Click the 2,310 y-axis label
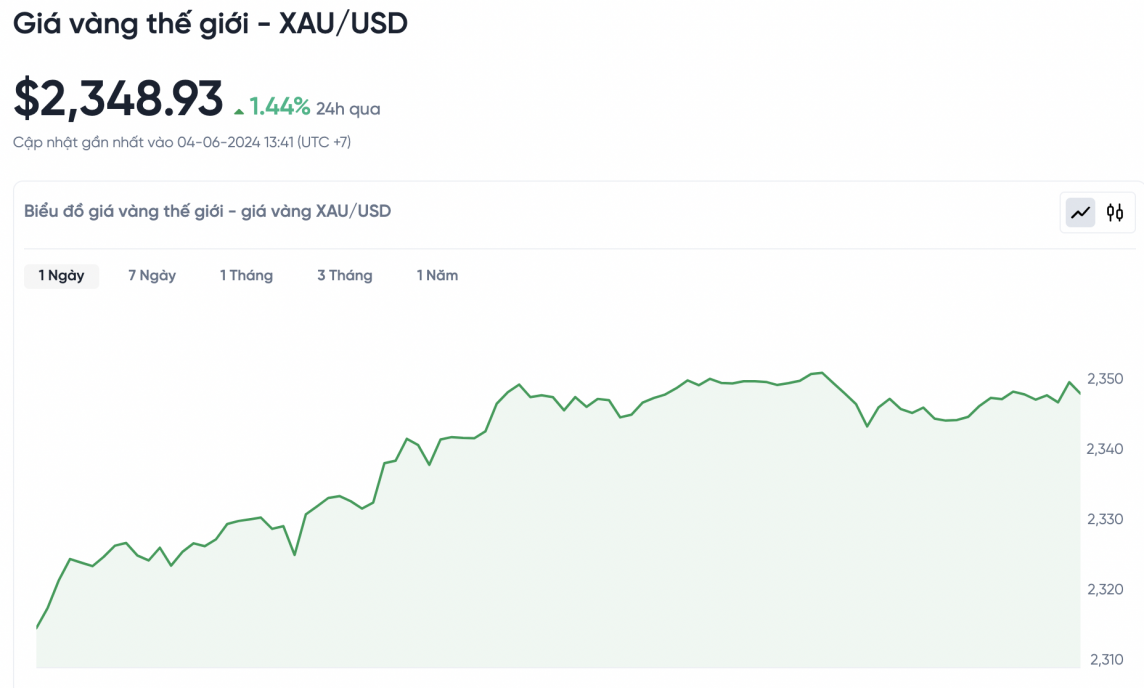 pyautogui.click(x=1105, y=659)
